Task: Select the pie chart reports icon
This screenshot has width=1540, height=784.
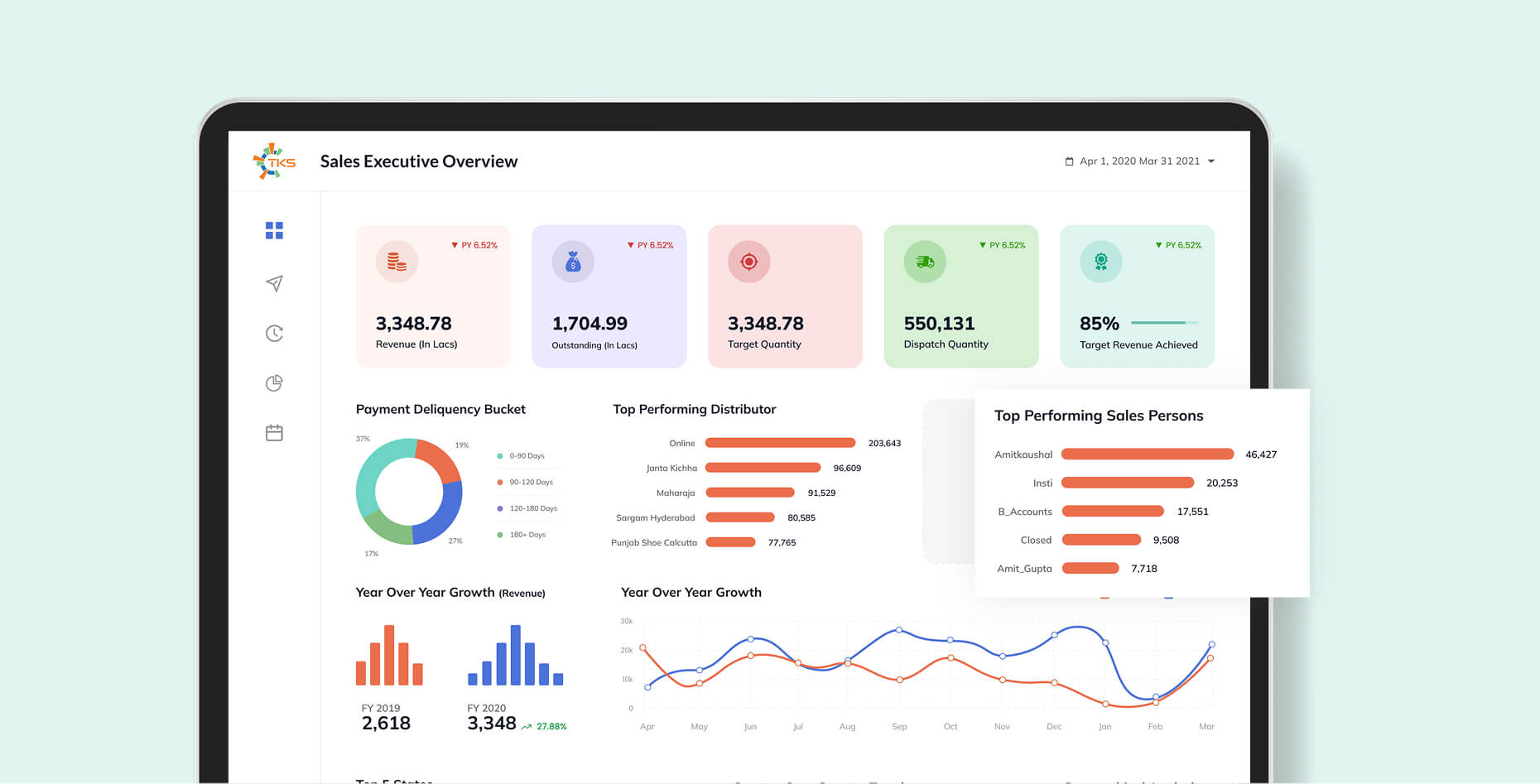Action: click(x=274, y=382)
